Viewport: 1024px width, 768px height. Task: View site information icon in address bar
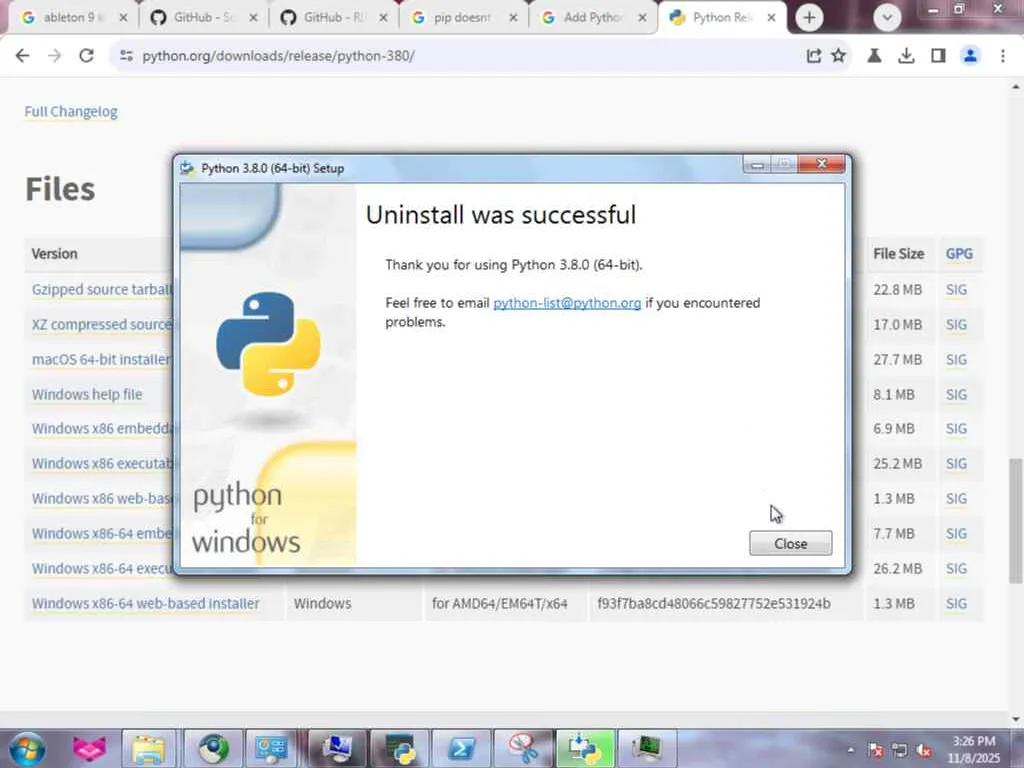pos(126,56)
